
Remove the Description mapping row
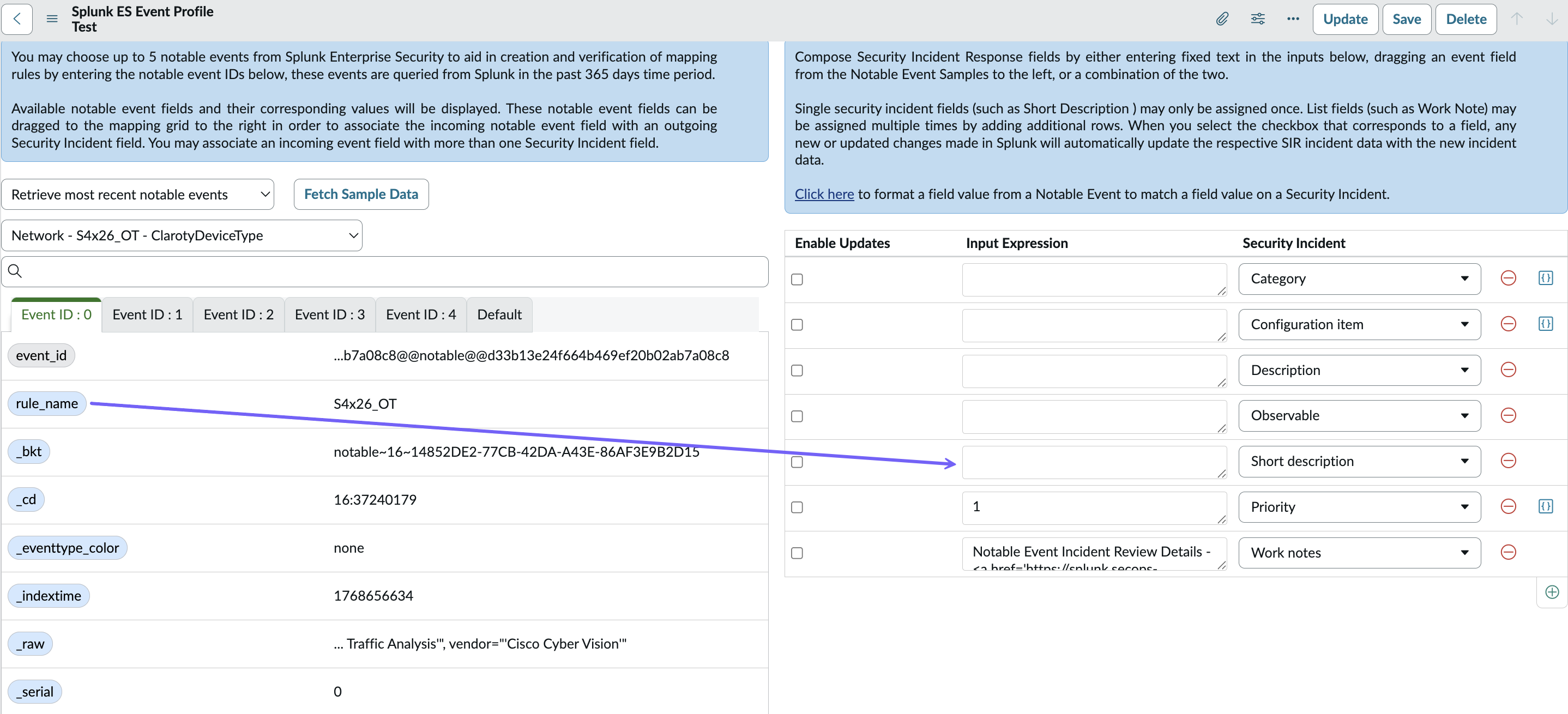(x=1509, y=370)
